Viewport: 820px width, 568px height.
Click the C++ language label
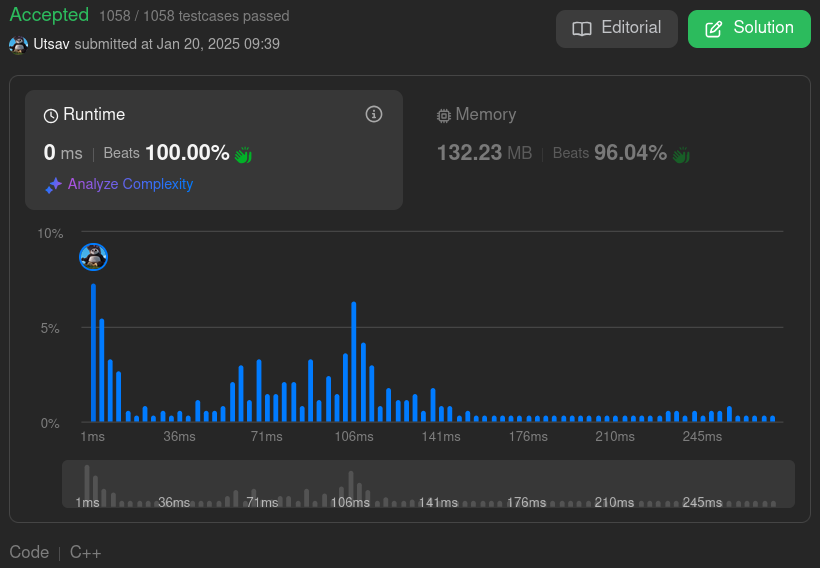(85, 552)
